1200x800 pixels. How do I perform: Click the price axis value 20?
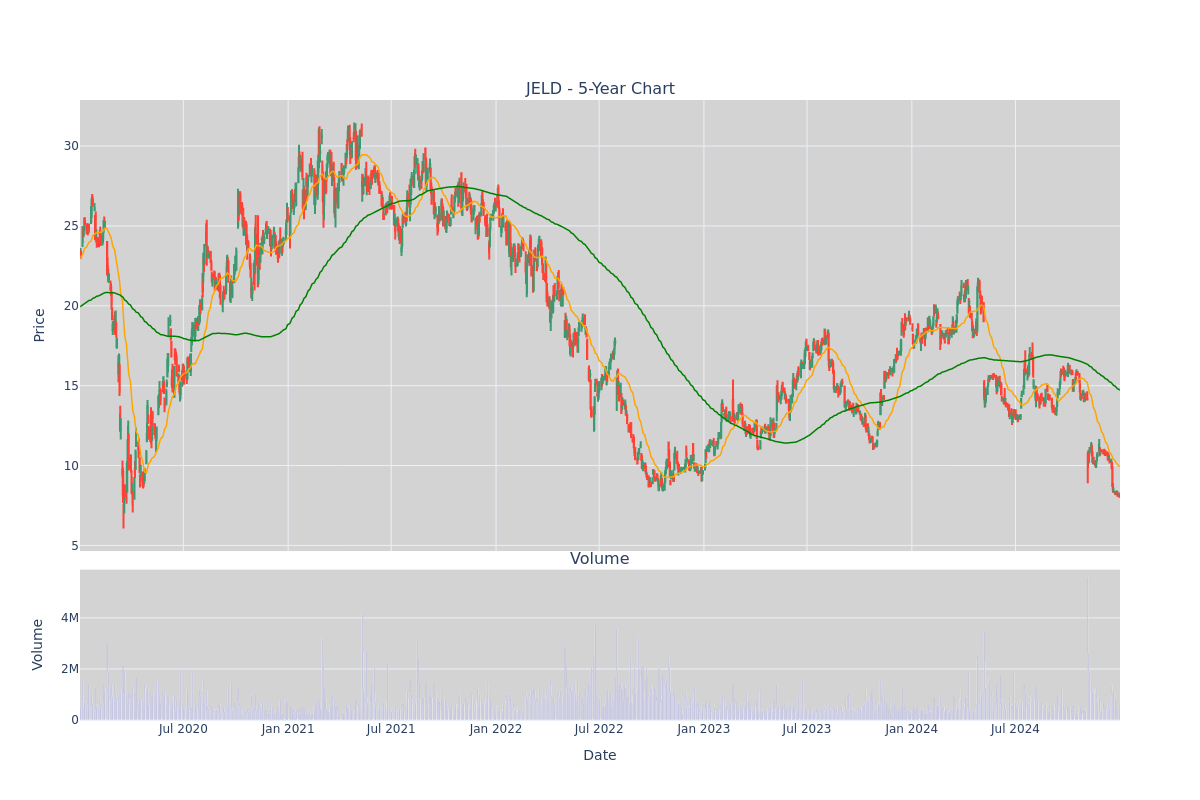pos(71,306)
